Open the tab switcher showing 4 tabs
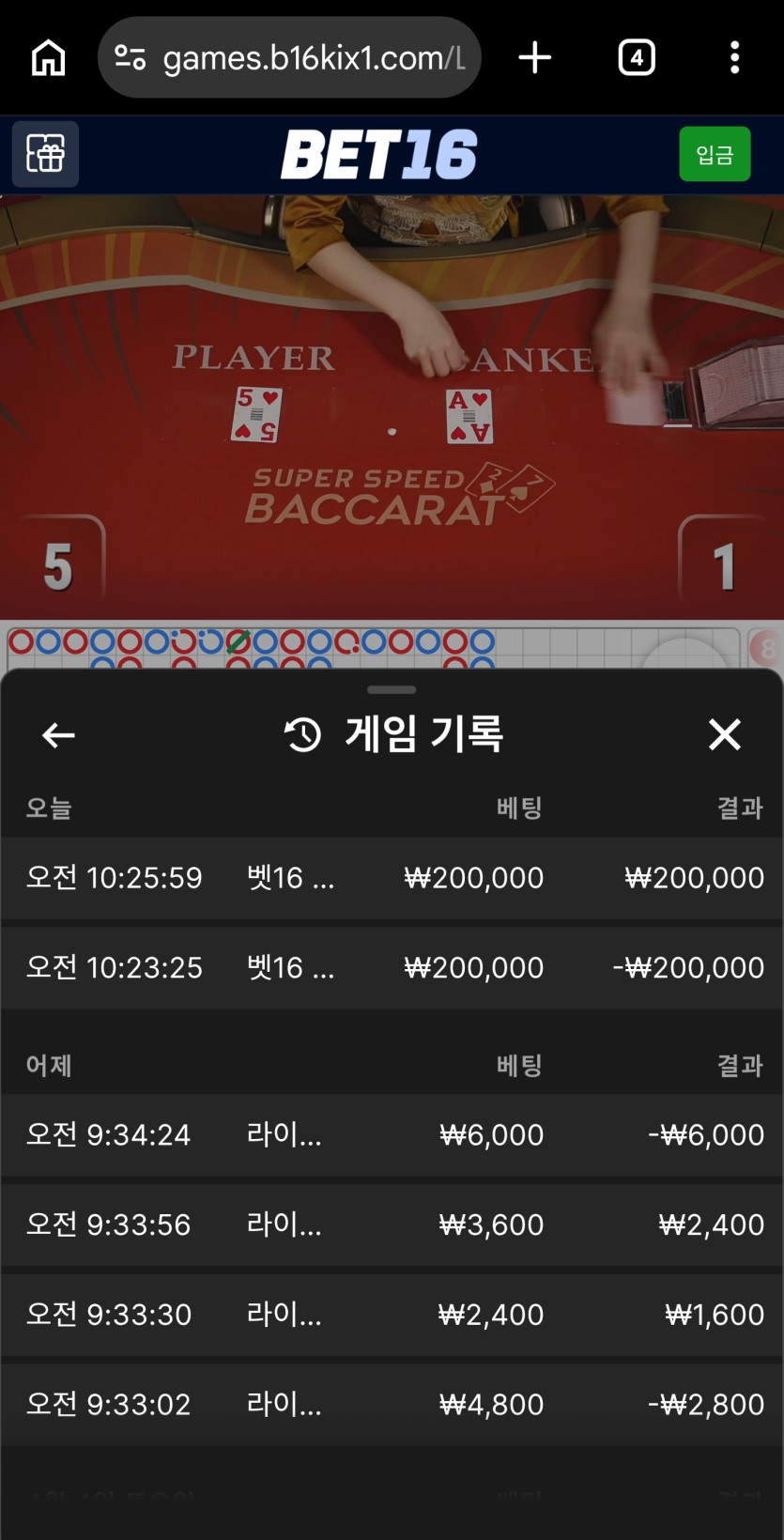784x1540 pixels. (x=637, y=58)
